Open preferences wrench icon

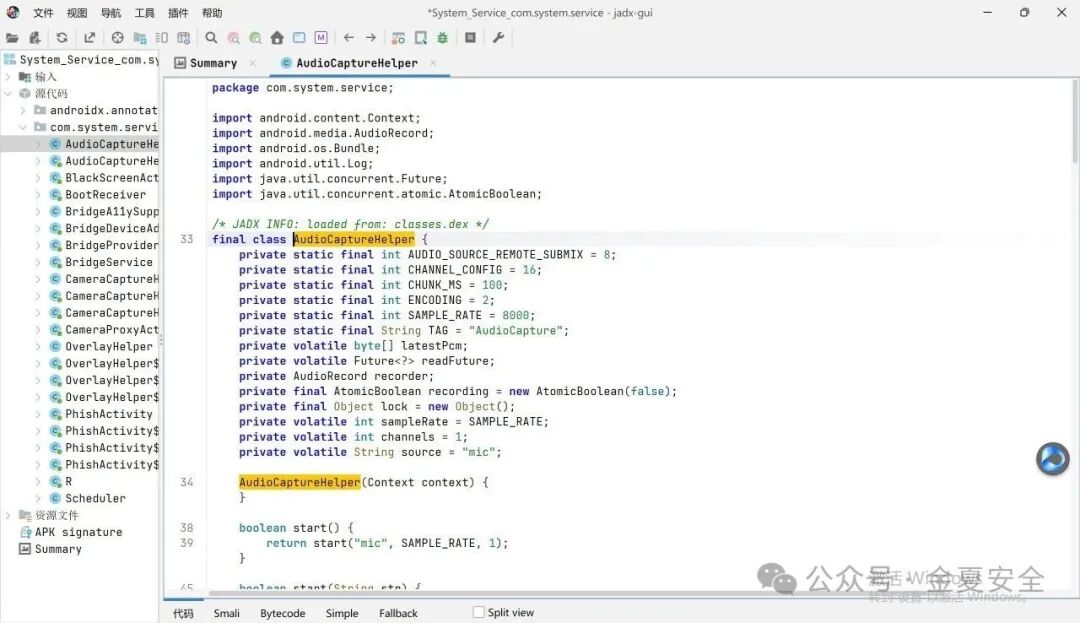click(499, 38)
